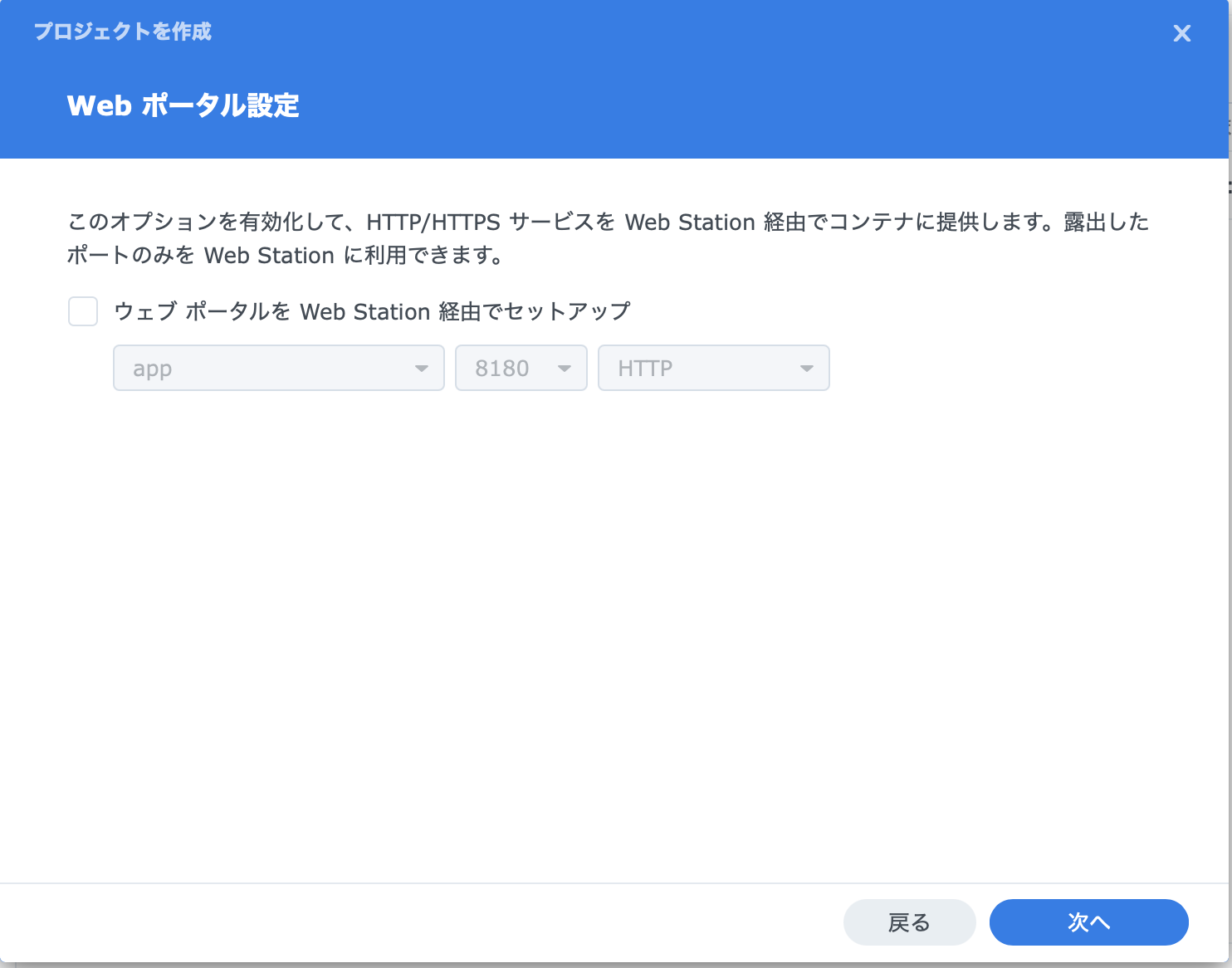Click the chevron beside the app field

click(422, 368)
